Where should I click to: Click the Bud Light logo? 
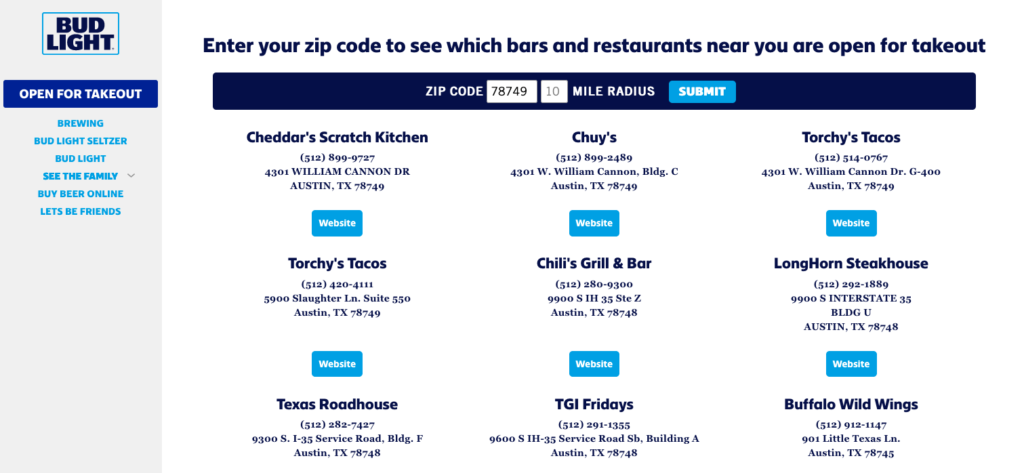(80, 33)
